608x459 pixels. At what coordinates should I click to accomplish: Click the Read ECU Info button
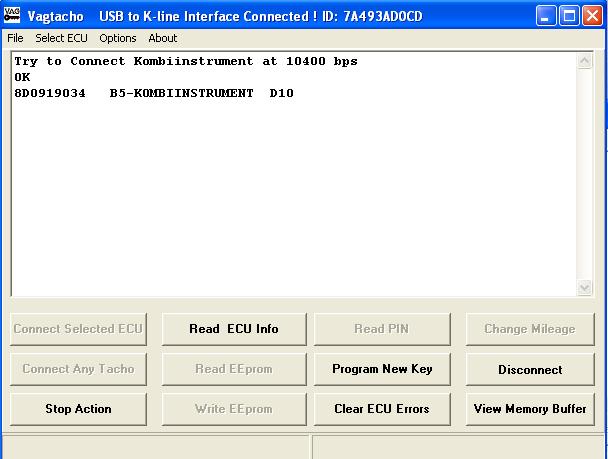234,329
